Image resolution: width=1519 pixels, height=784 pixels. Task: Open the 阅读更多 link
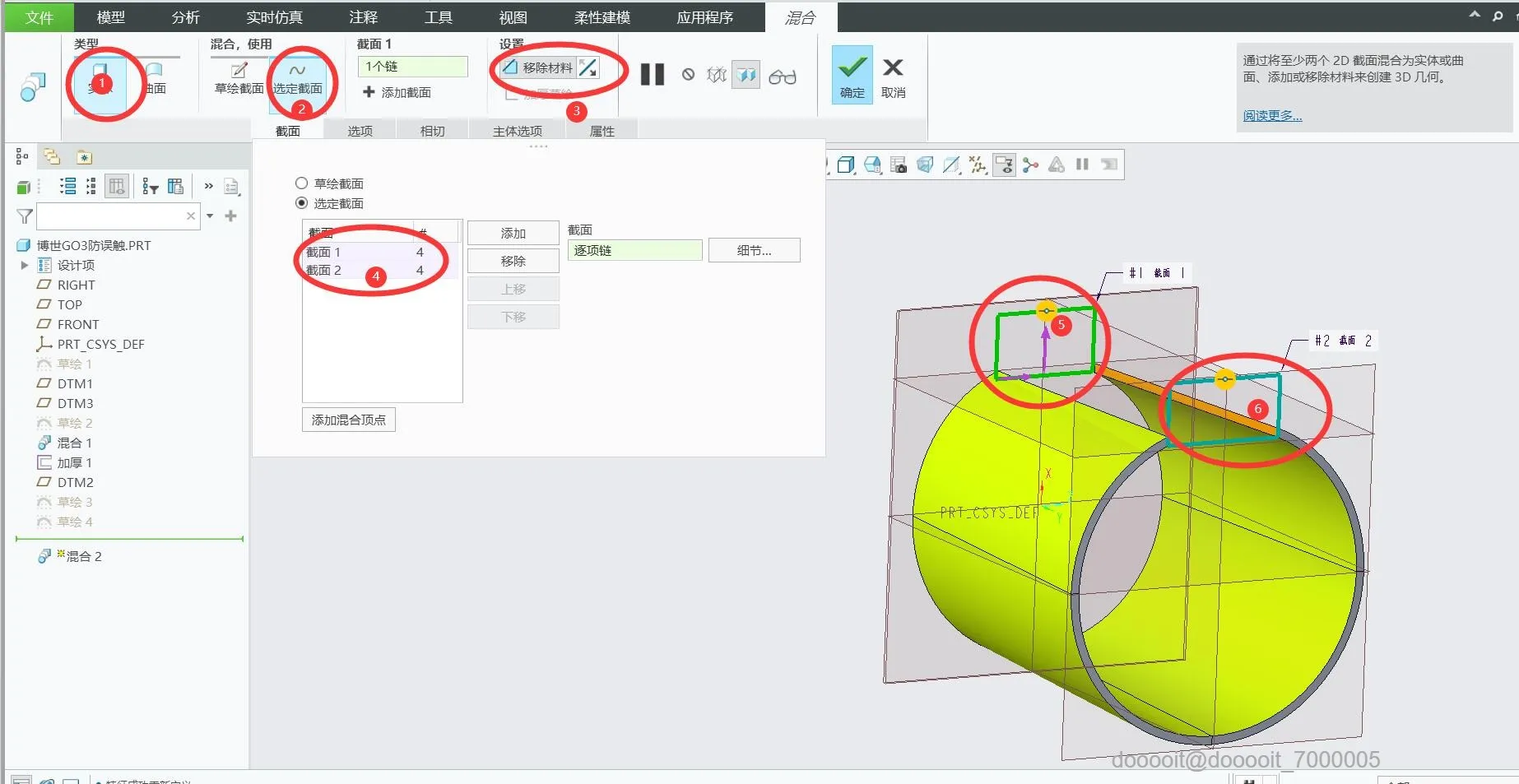coord(1272,116)
